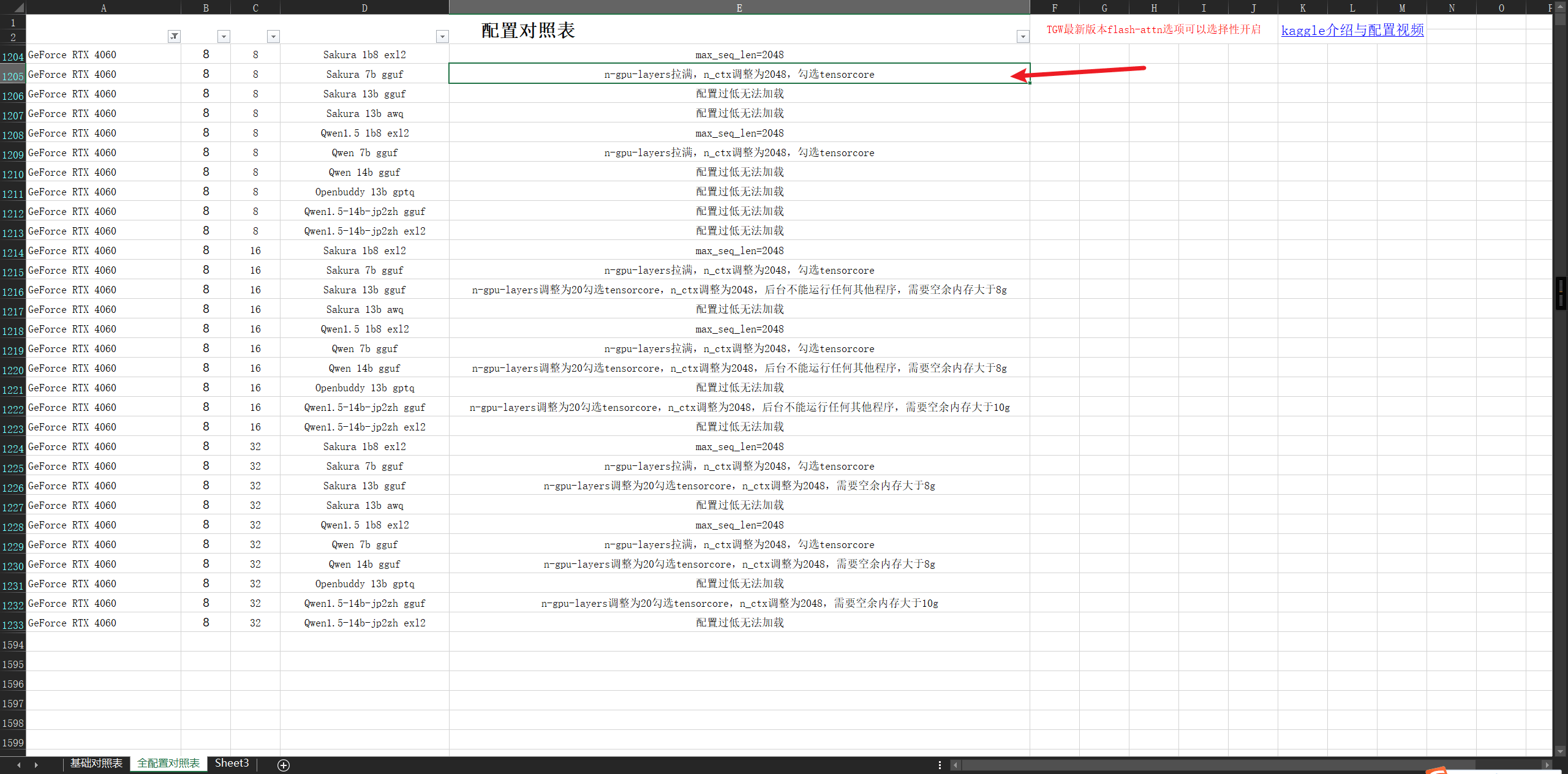Click Qwen1.5-14b-jp2zh exl2 in row 1213

click(364, 231)
